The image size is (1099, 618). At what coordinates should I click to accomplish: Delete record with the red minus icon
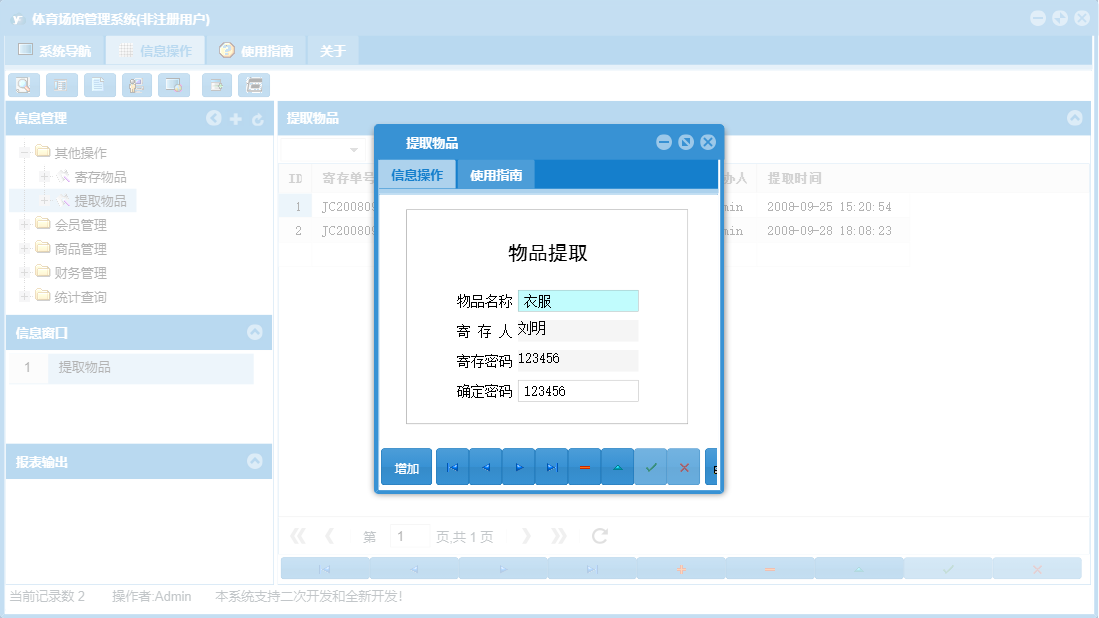[x=584, y=467]
